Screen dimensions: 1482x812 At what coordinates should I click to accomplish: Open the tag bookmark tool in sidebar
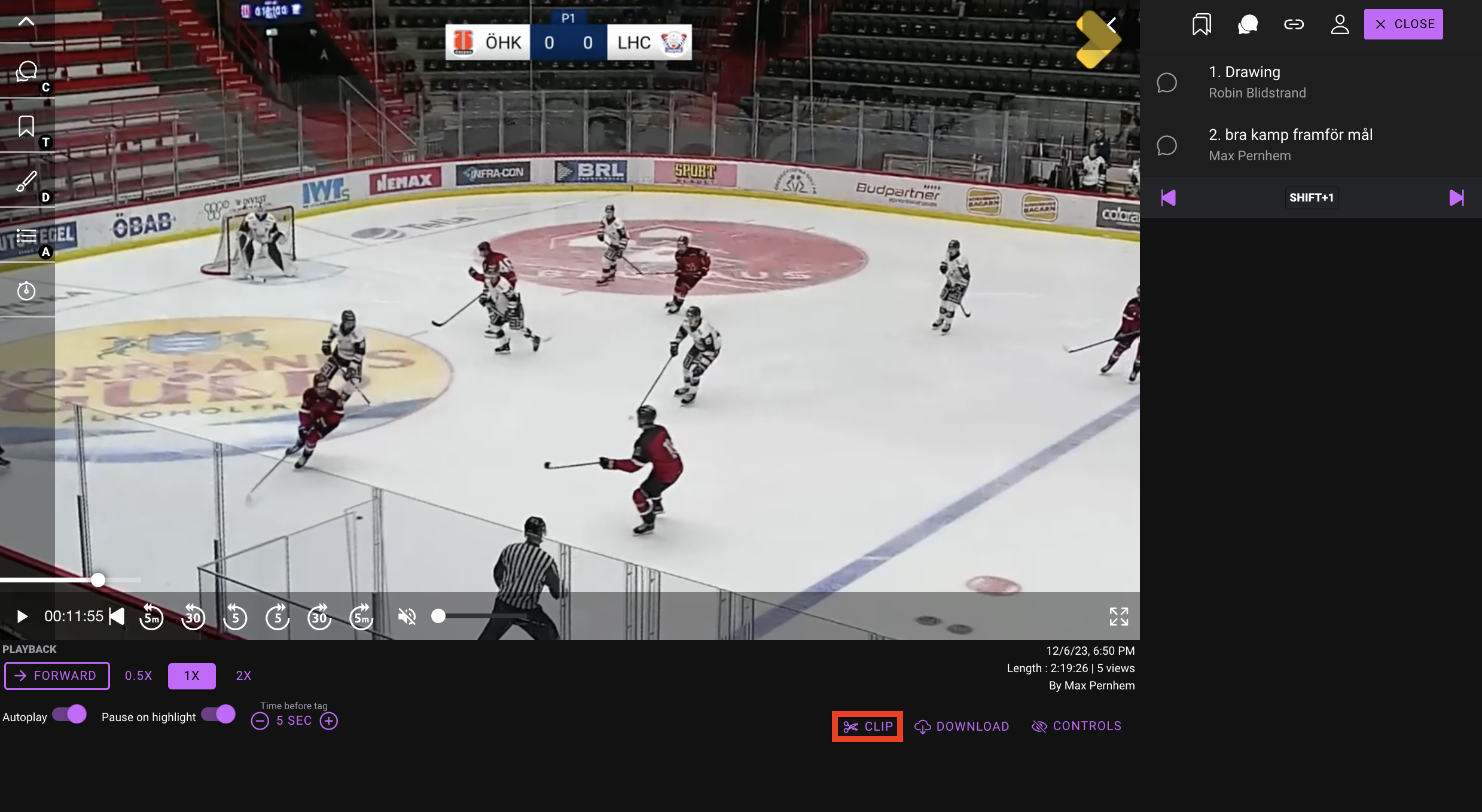pyautogui.click(x=26, y=127)
